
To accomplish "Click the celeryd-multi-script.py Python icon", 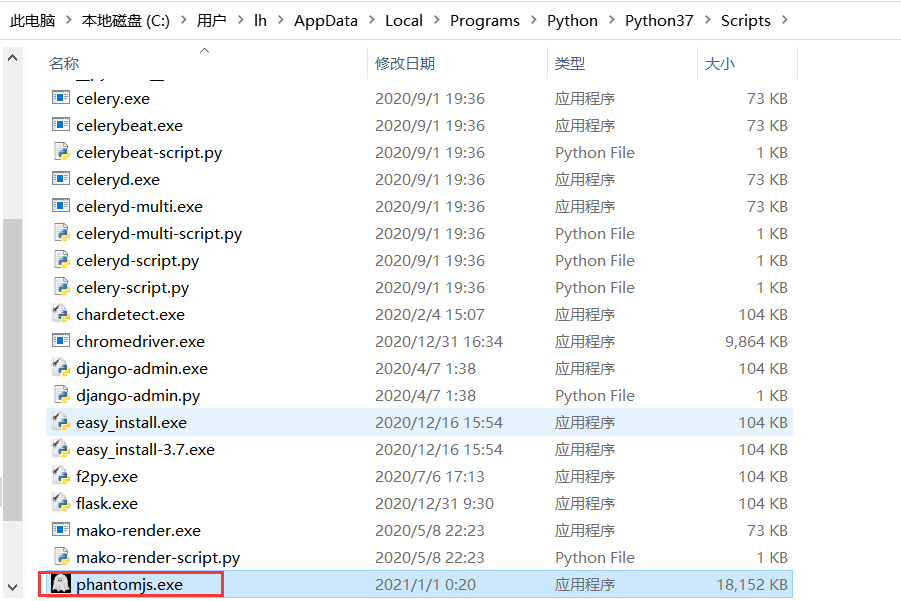I will click(x=61, y=233).
